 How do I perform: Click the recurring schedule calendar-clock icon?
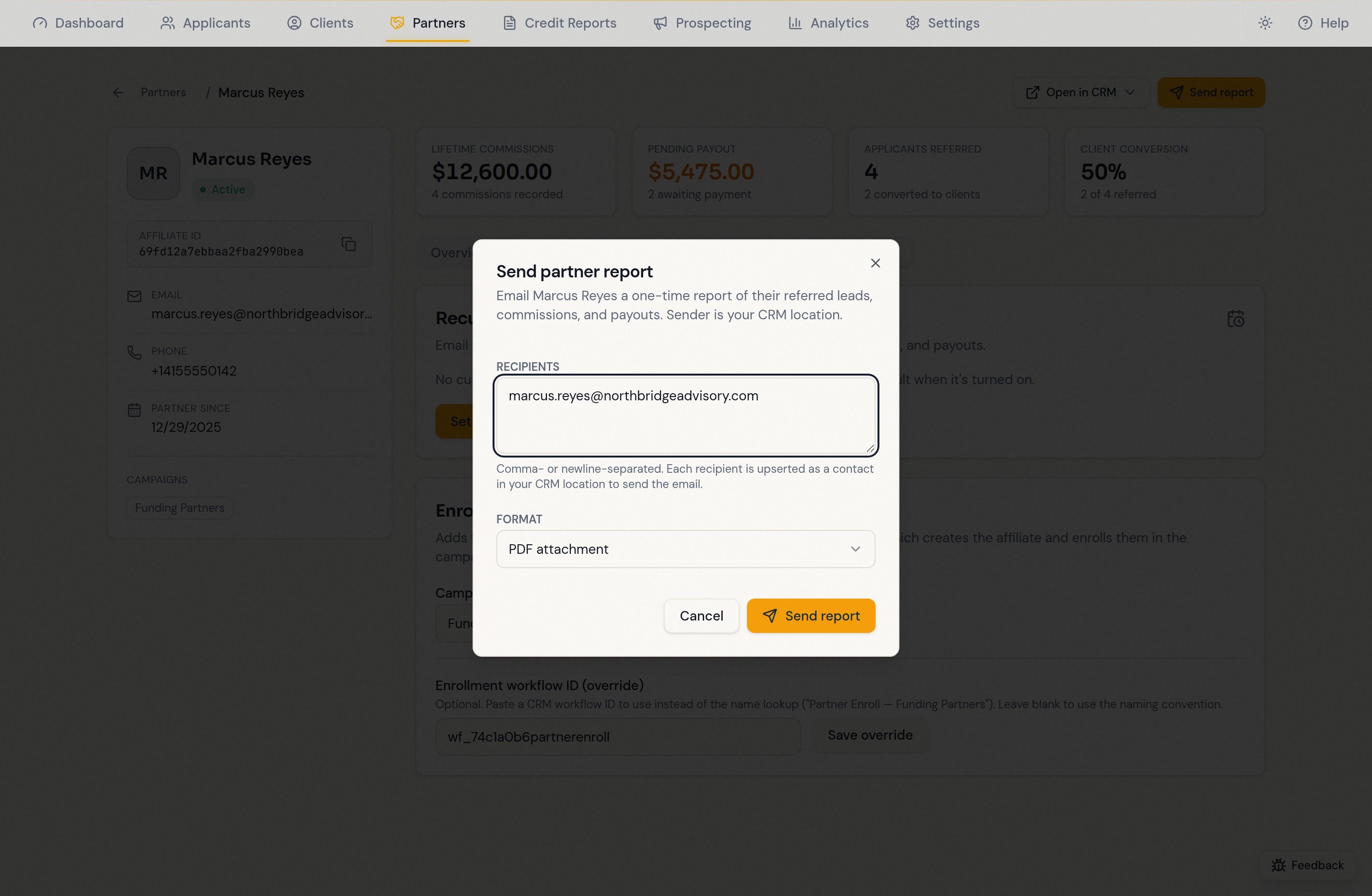point(1235,319)
